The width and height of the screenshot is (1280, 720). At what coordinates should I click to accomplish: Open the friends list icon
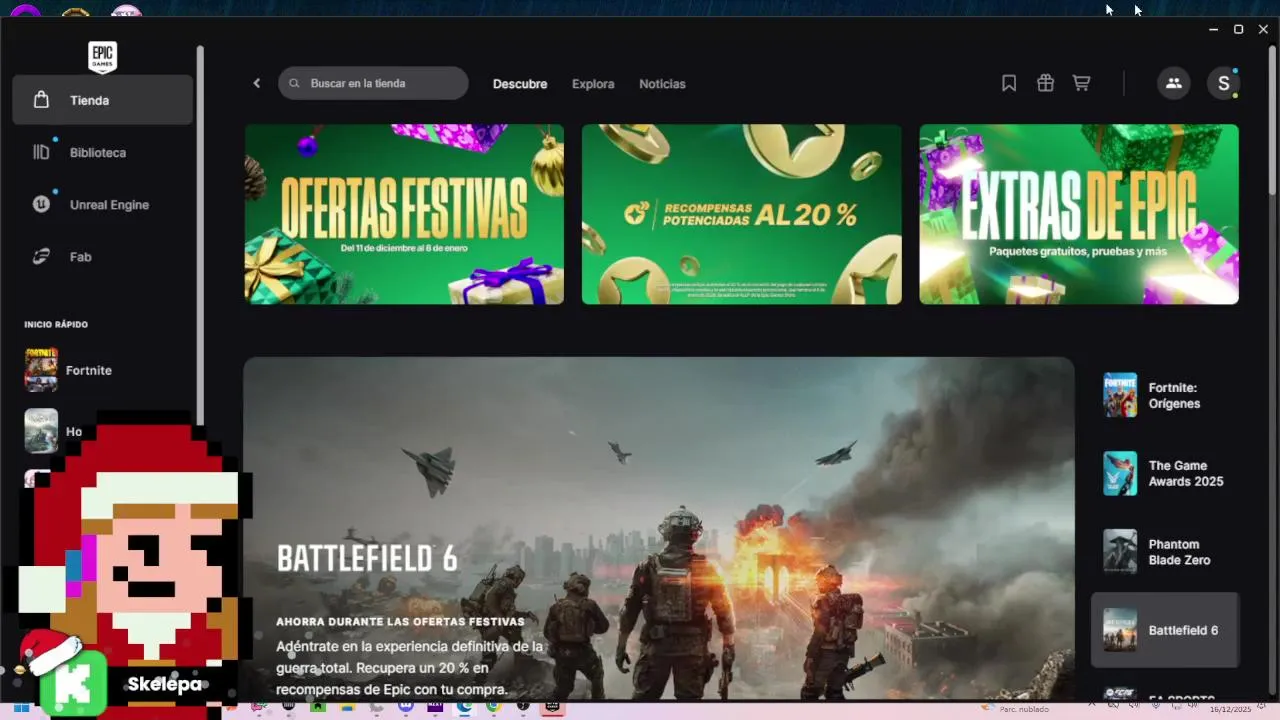1174,83
